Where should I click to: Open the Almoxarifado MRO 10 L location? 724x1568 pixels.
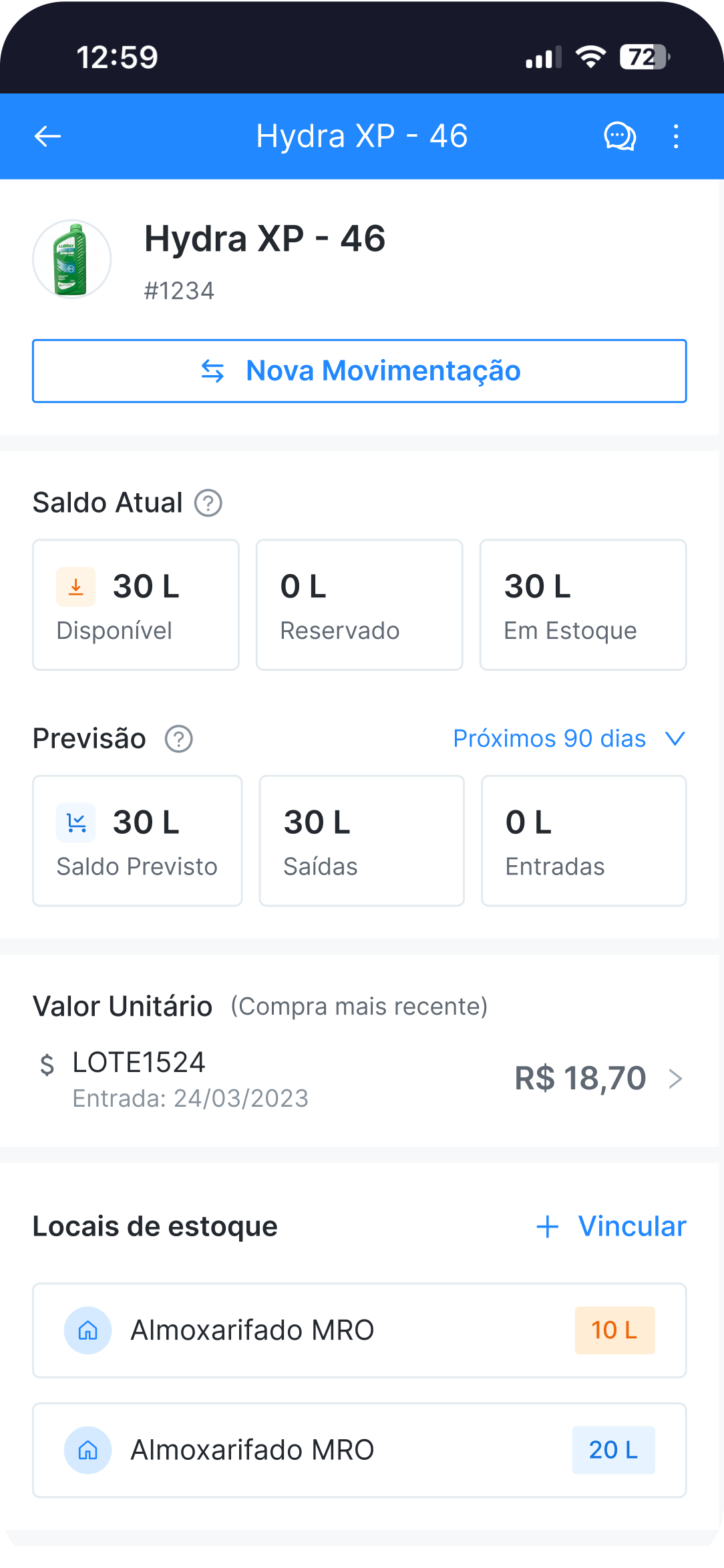359,1330
